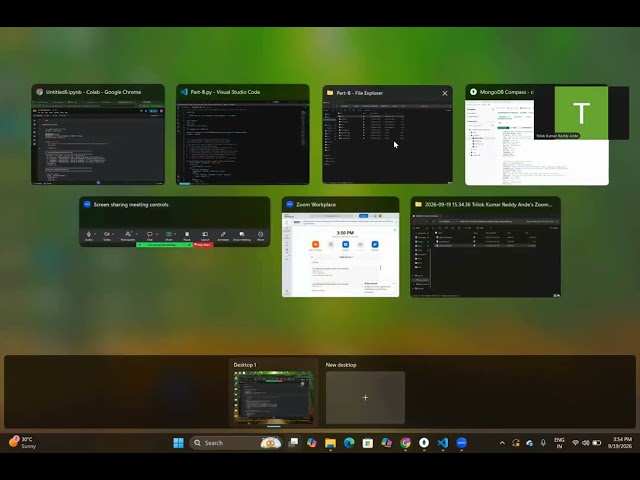
Task: Click the Audio microphone icon in Zoom controls
Action: point(89,235)
